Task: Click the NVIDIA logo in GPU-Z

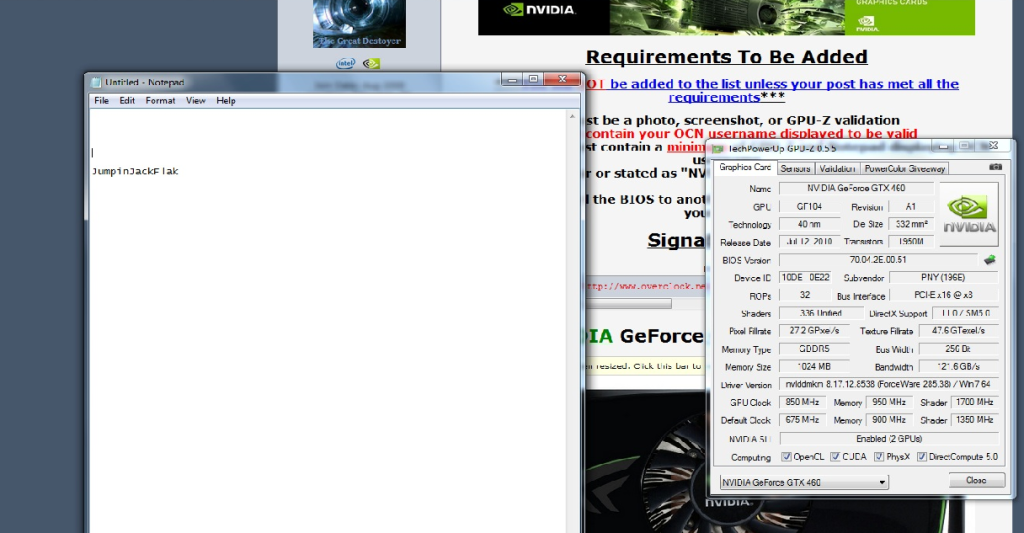Action: click(969, 214)
